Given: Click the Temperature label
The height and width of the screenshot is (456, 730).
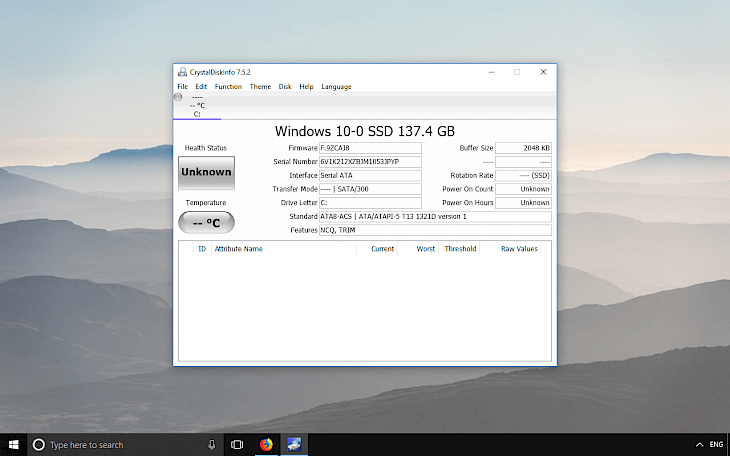Looking at the screenshot, I should [x=206, y=203].
